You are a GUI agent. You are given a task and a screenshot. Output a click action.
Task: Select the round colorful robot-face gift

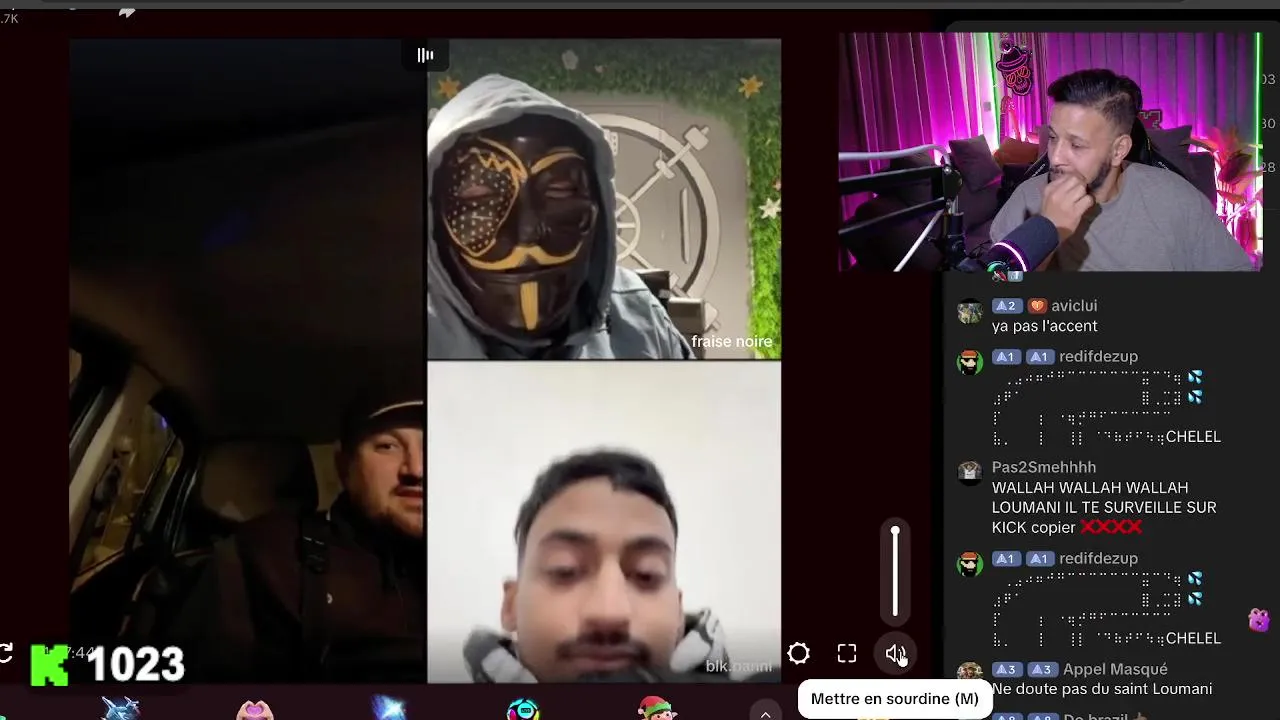coord(523,709)
